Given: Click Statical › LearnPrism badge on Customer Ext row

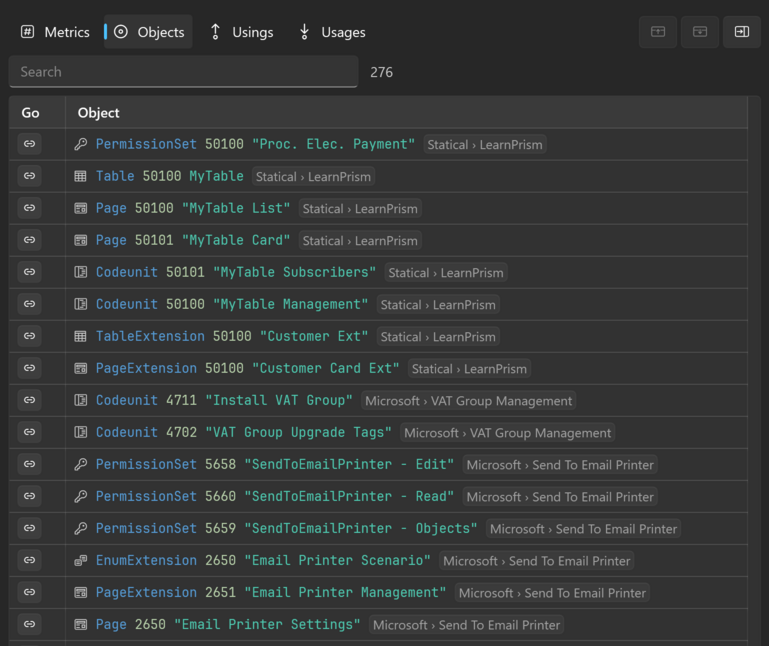Looking at the screenshot, I should pyautogui.click(x=438, y=337).
